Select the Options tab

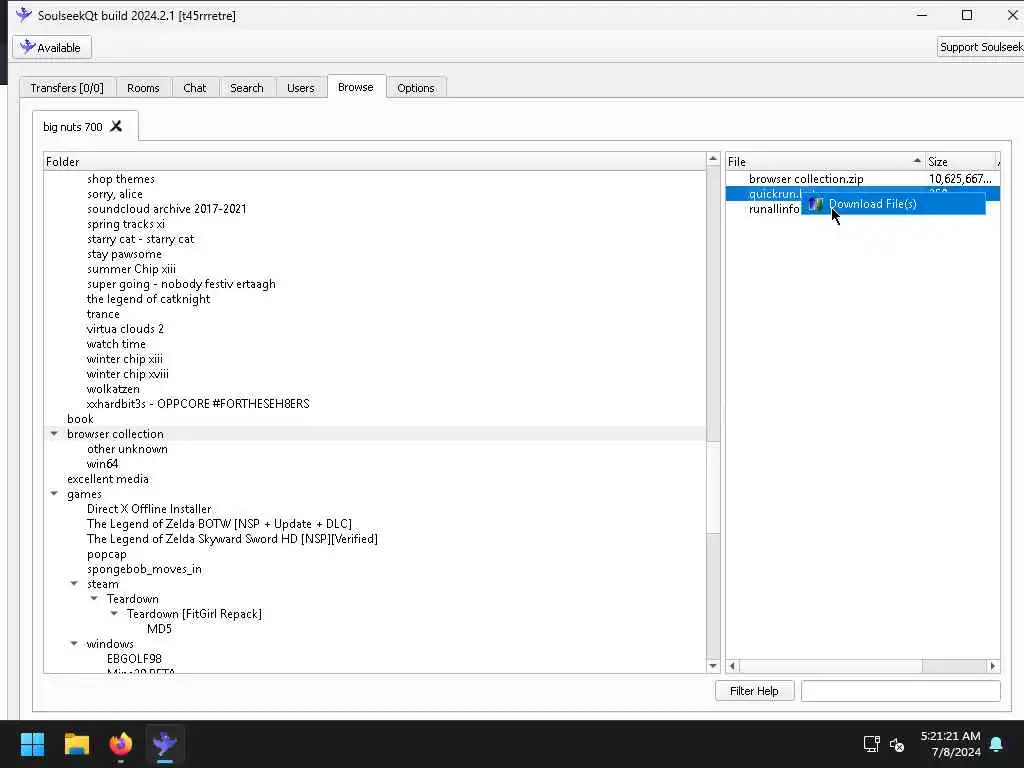coord(415,88)
